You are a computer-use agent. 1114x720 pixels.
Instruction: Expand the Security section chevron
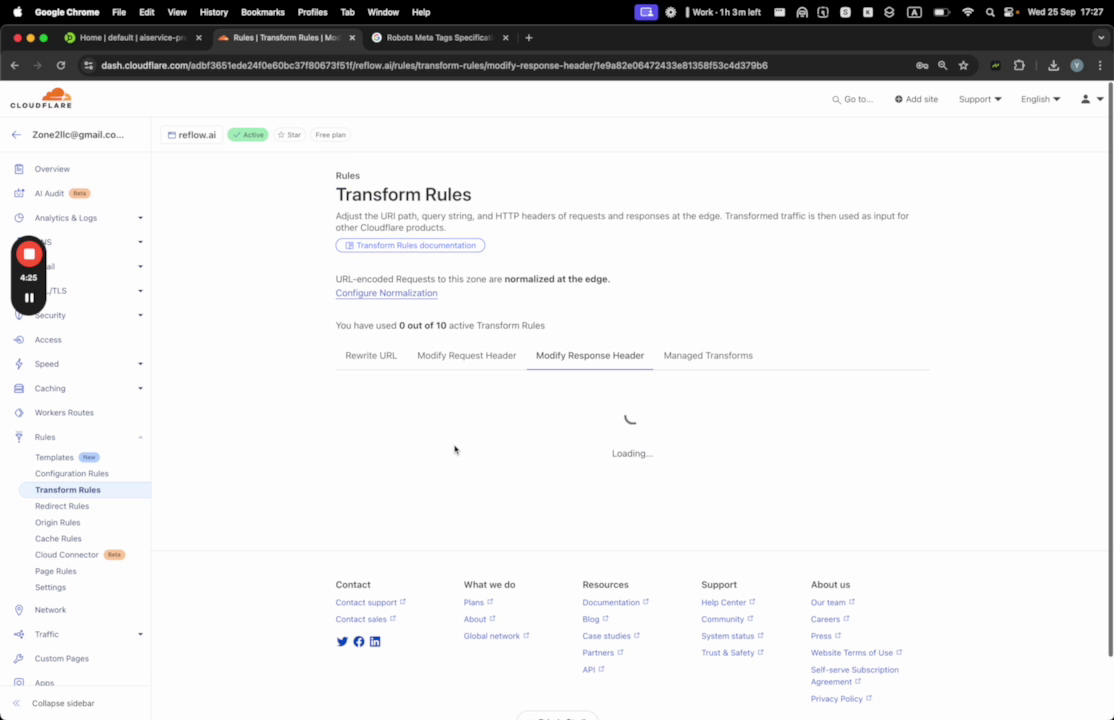(140, 315)
